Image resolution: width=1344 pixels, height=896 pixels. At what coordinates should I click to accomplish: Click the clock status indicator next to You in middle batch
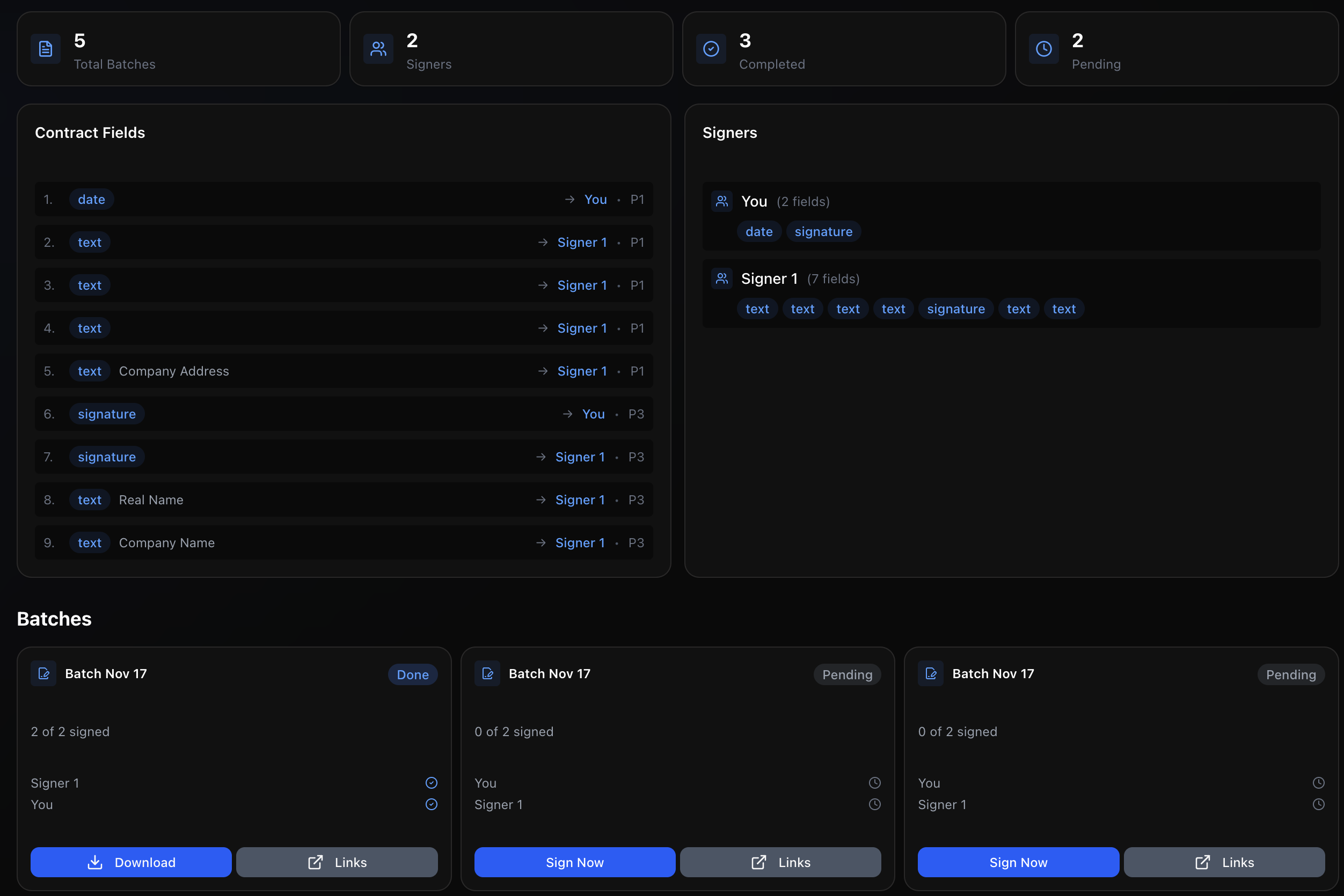874,783
